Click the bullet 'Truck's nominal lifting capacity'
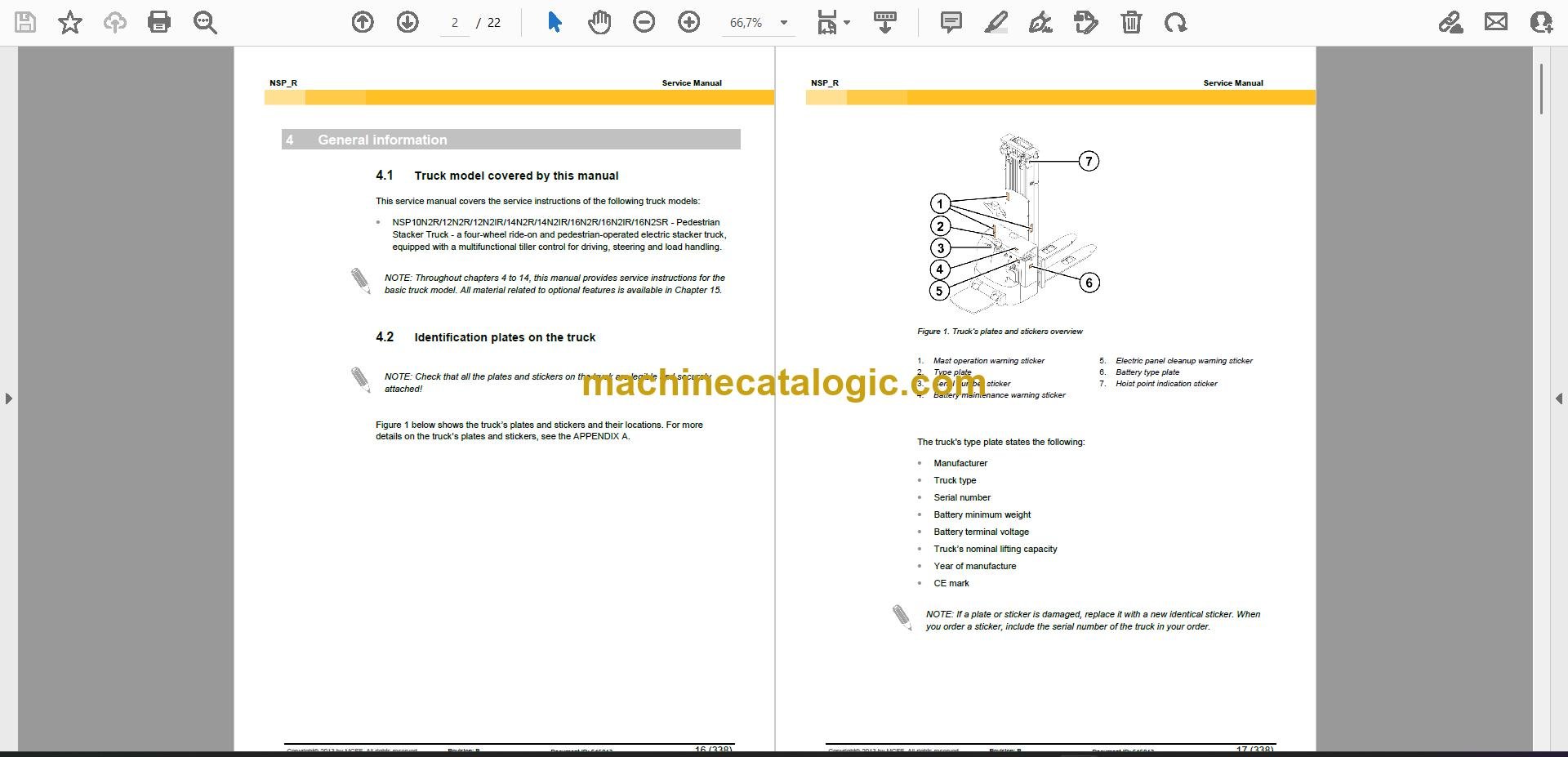Screen dimensions: 1568x757 point(996,549)
